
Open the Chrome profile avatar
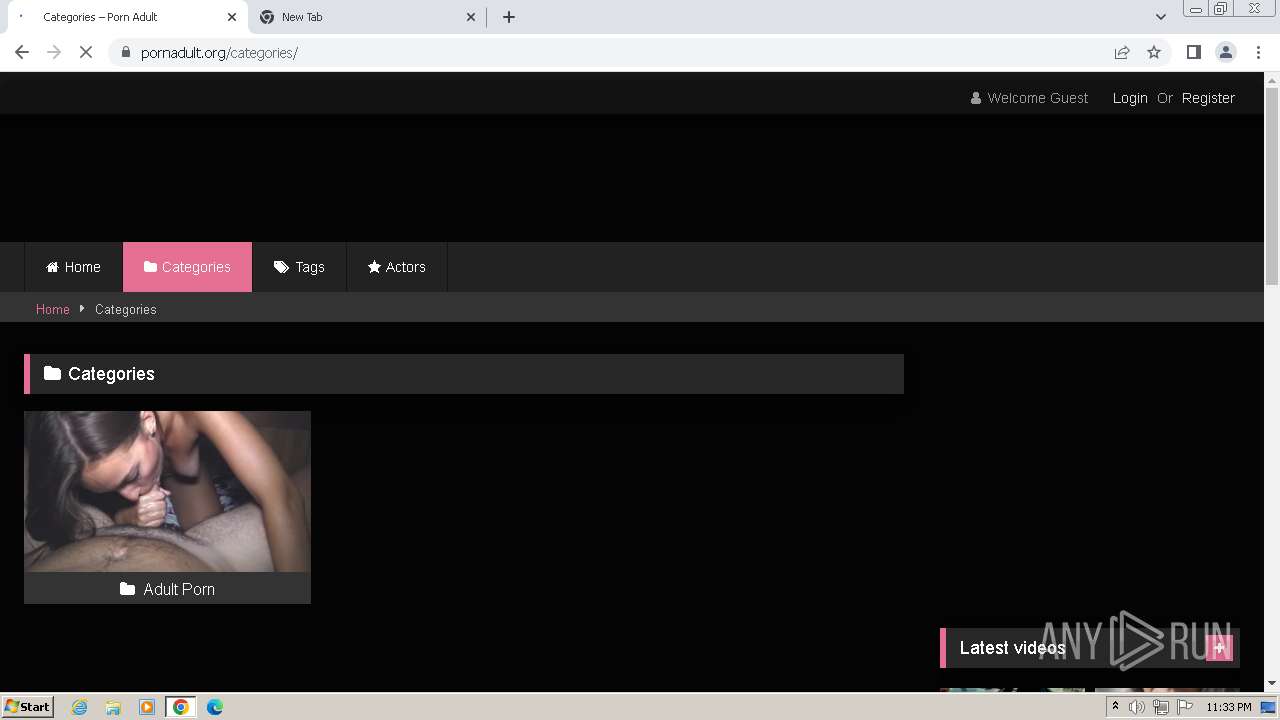[x=1226, y=52]
